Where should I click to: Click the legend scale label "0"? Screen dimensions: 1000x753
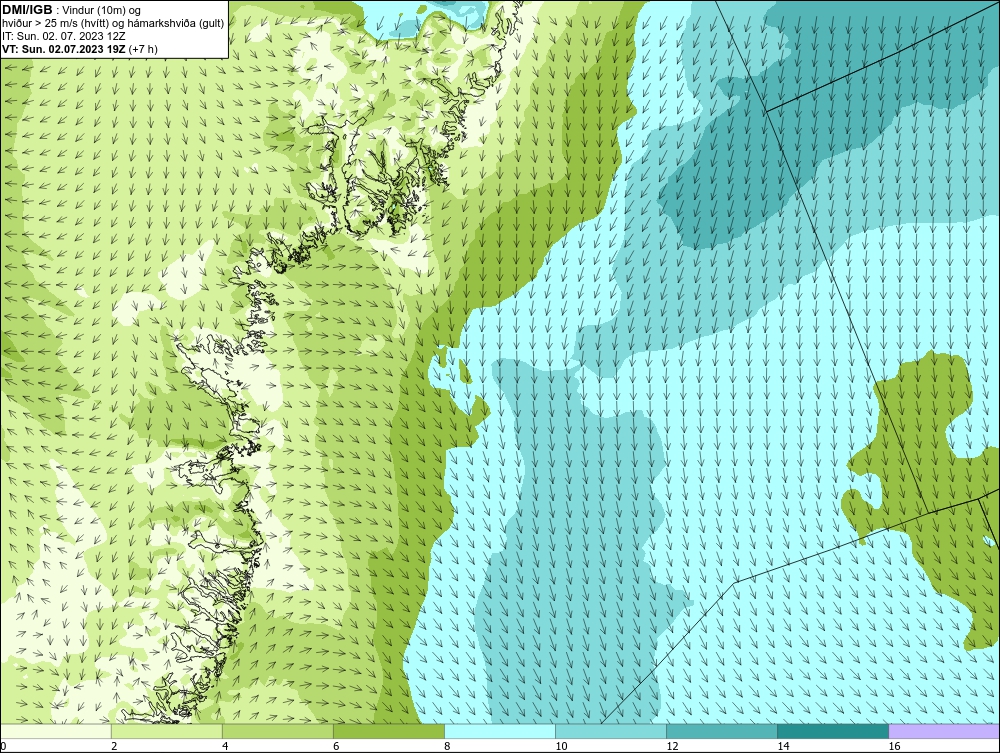tap(3, 746)
